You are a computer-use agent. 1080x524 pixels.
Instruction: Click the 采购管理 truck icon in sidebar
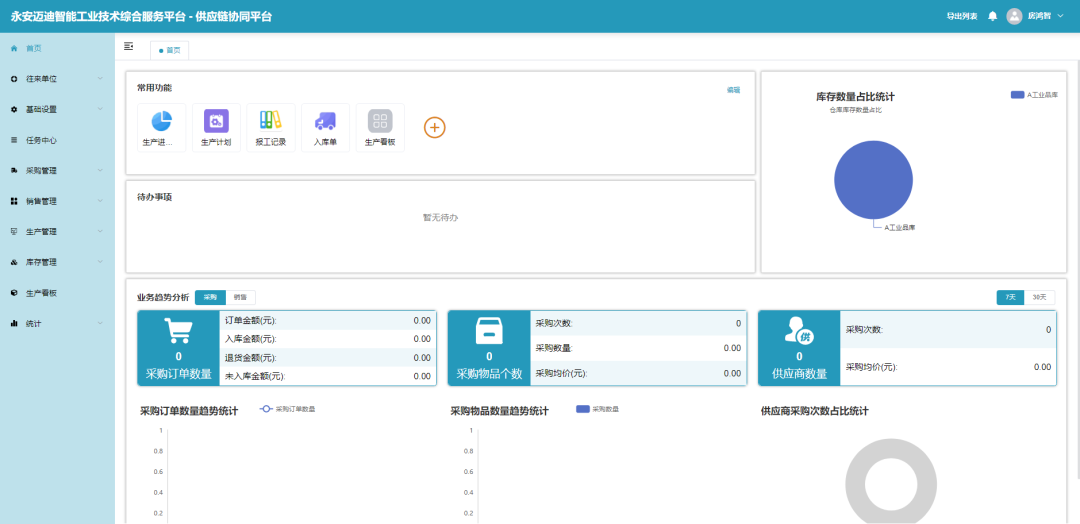tap(14, 171)
